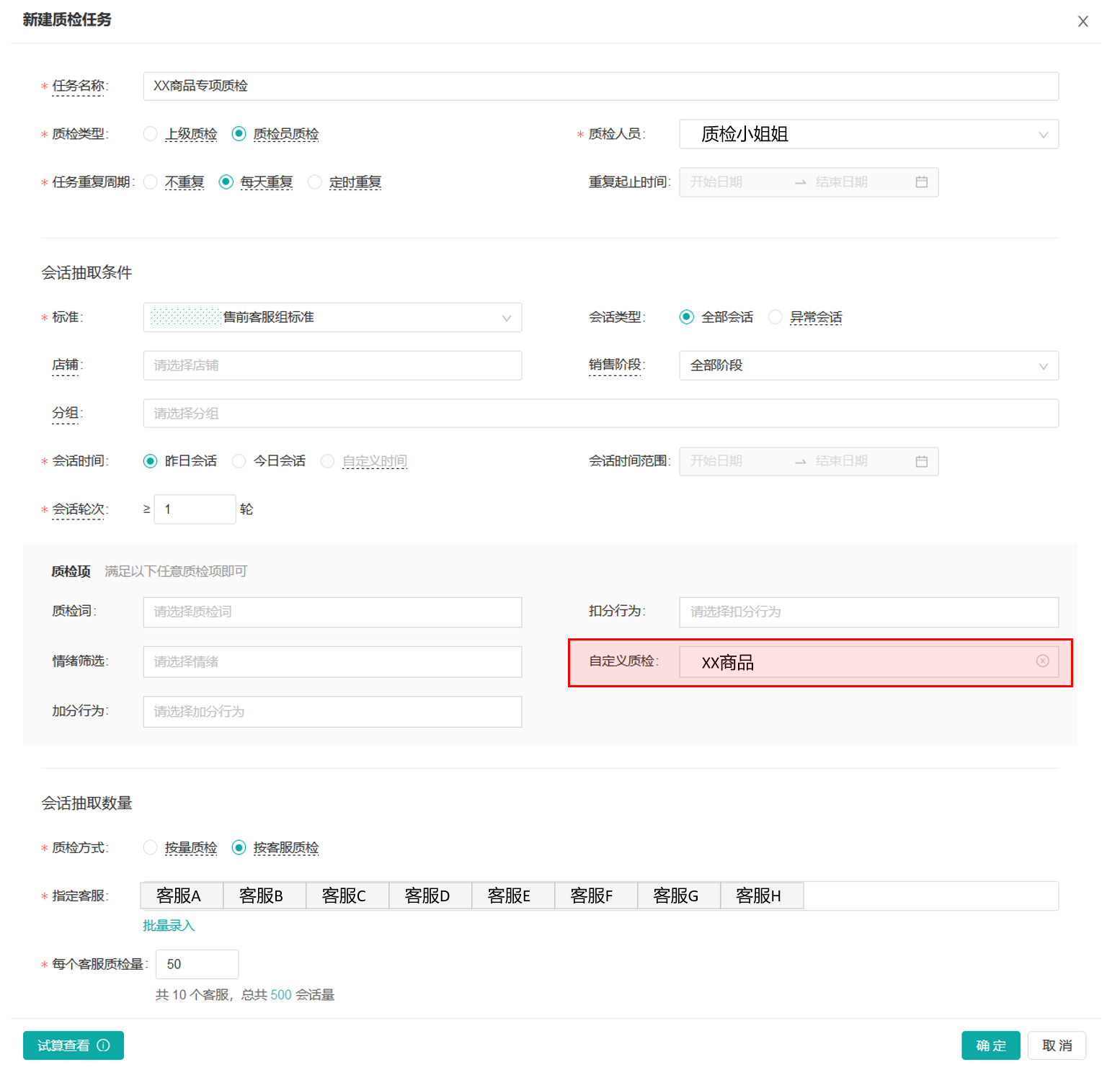Click 批量录入 link
1120x1080 pixels.
tap(169, 925)
